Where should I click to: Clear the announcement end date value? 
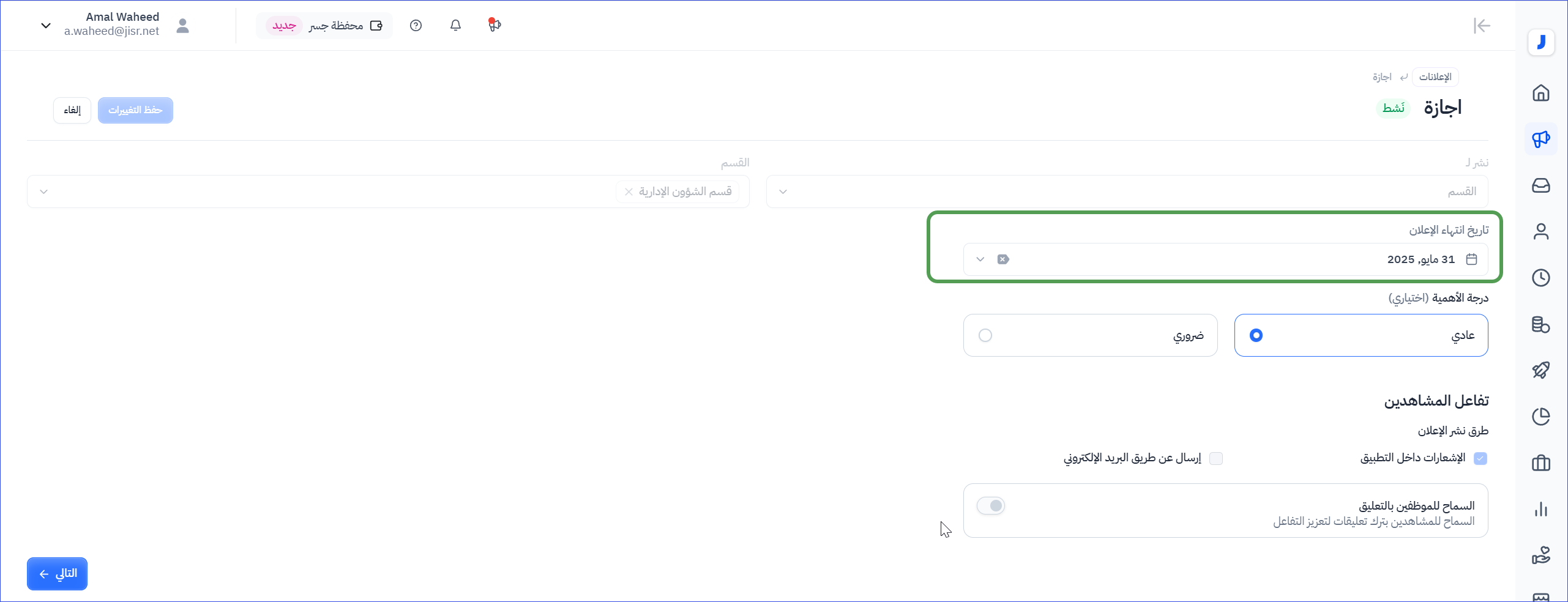(x=1003, y=259)
